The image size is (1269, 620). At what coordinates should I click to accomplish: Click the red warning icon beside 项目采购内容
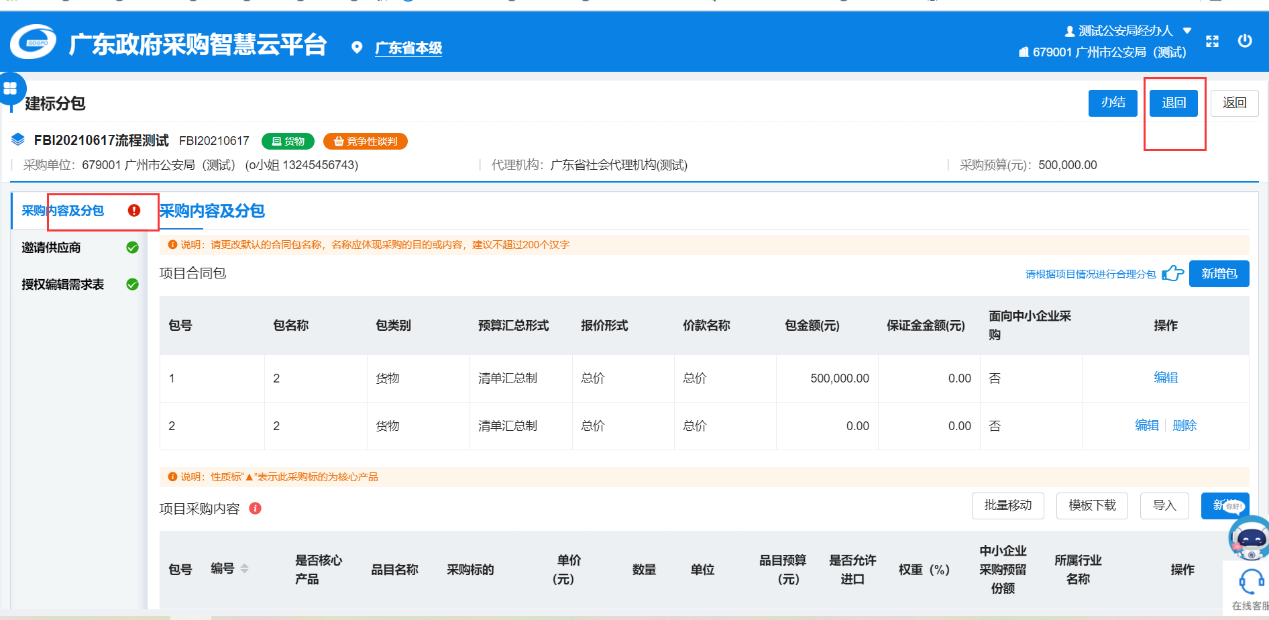pyautogui.click(x=255, y=508)
